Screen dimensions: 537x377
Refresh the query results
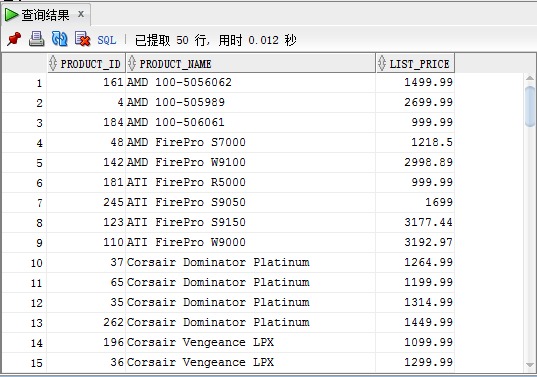click(x=59, y=39)
